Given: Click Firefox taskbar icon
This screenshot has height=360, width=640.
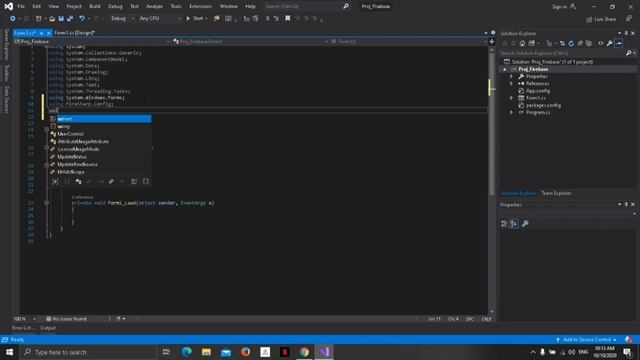Looking at the screenshot, I should [245, 352].
